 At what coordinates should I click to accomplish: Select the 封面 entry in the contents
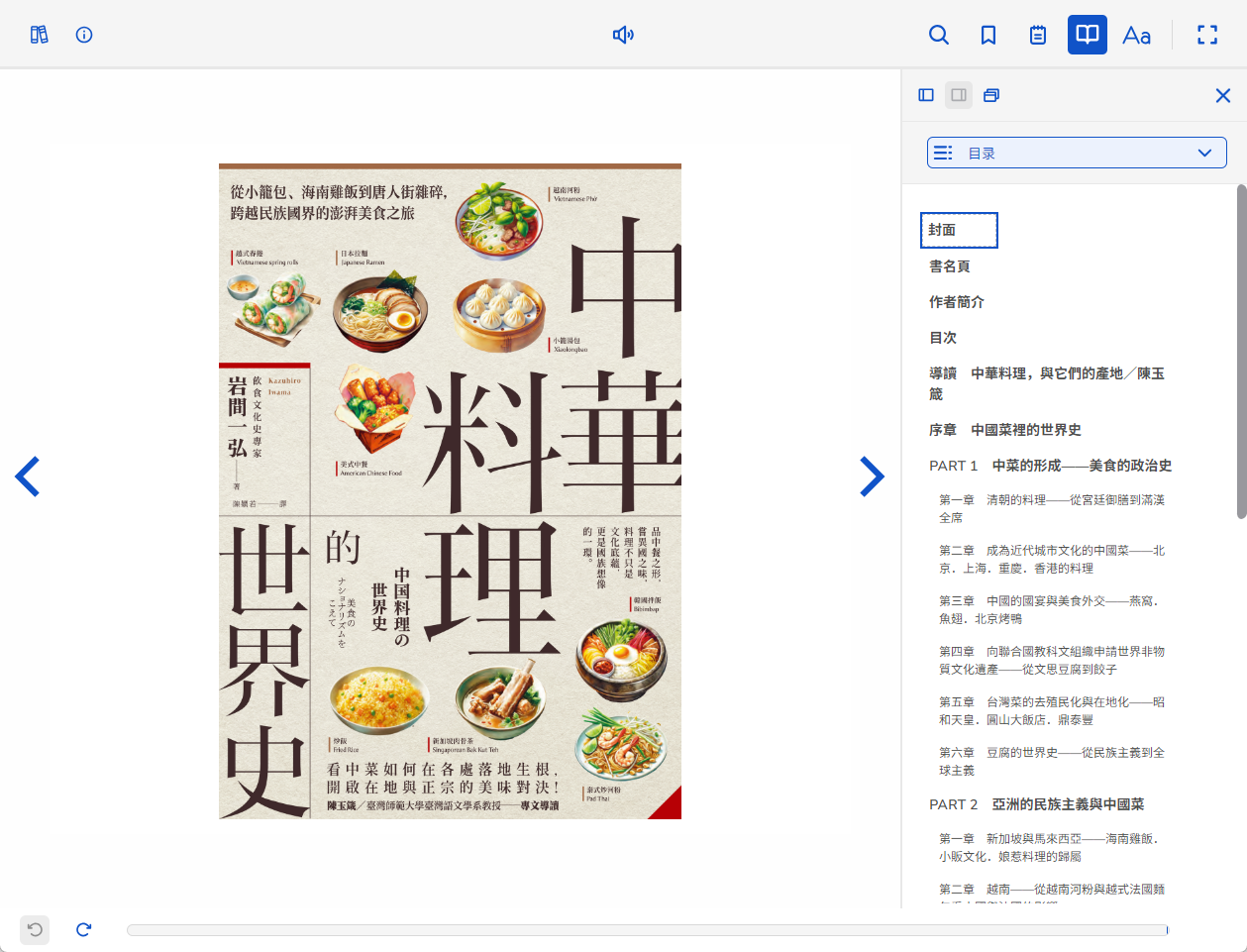point(958,230)
